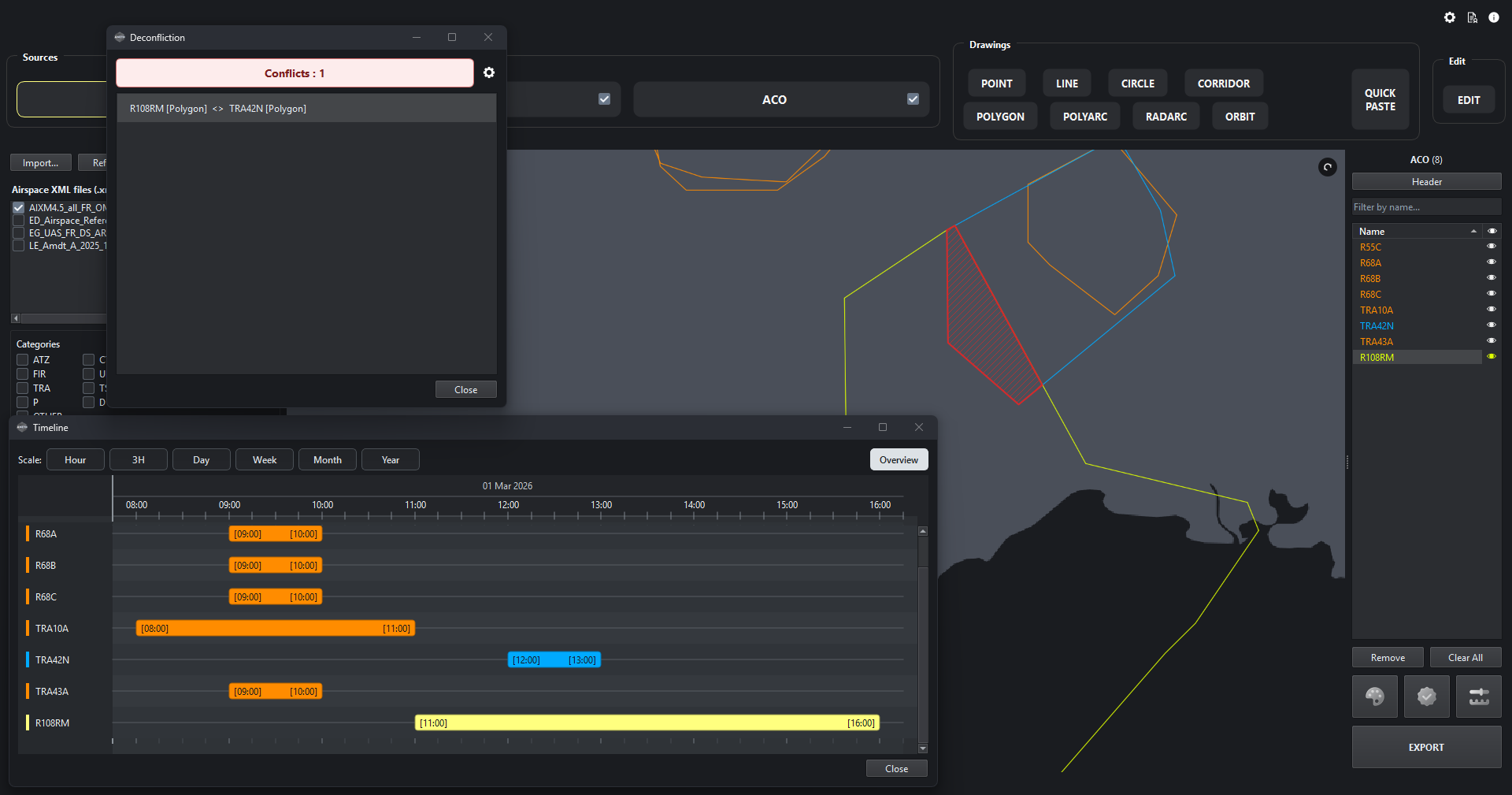Close the Deconfliction dialog via Close button
The image size is (1512, 795).
point(466,390)
